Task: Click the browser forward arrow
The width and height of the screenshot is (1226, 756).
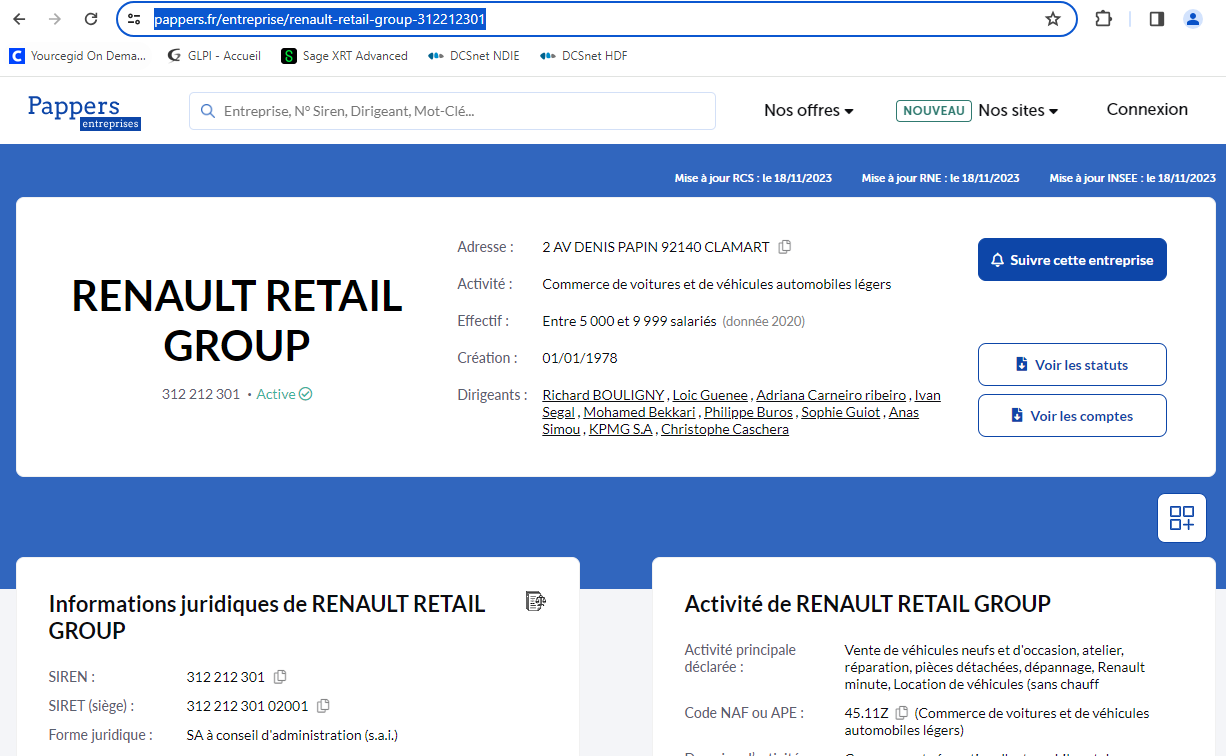Action: coord(56,19)
